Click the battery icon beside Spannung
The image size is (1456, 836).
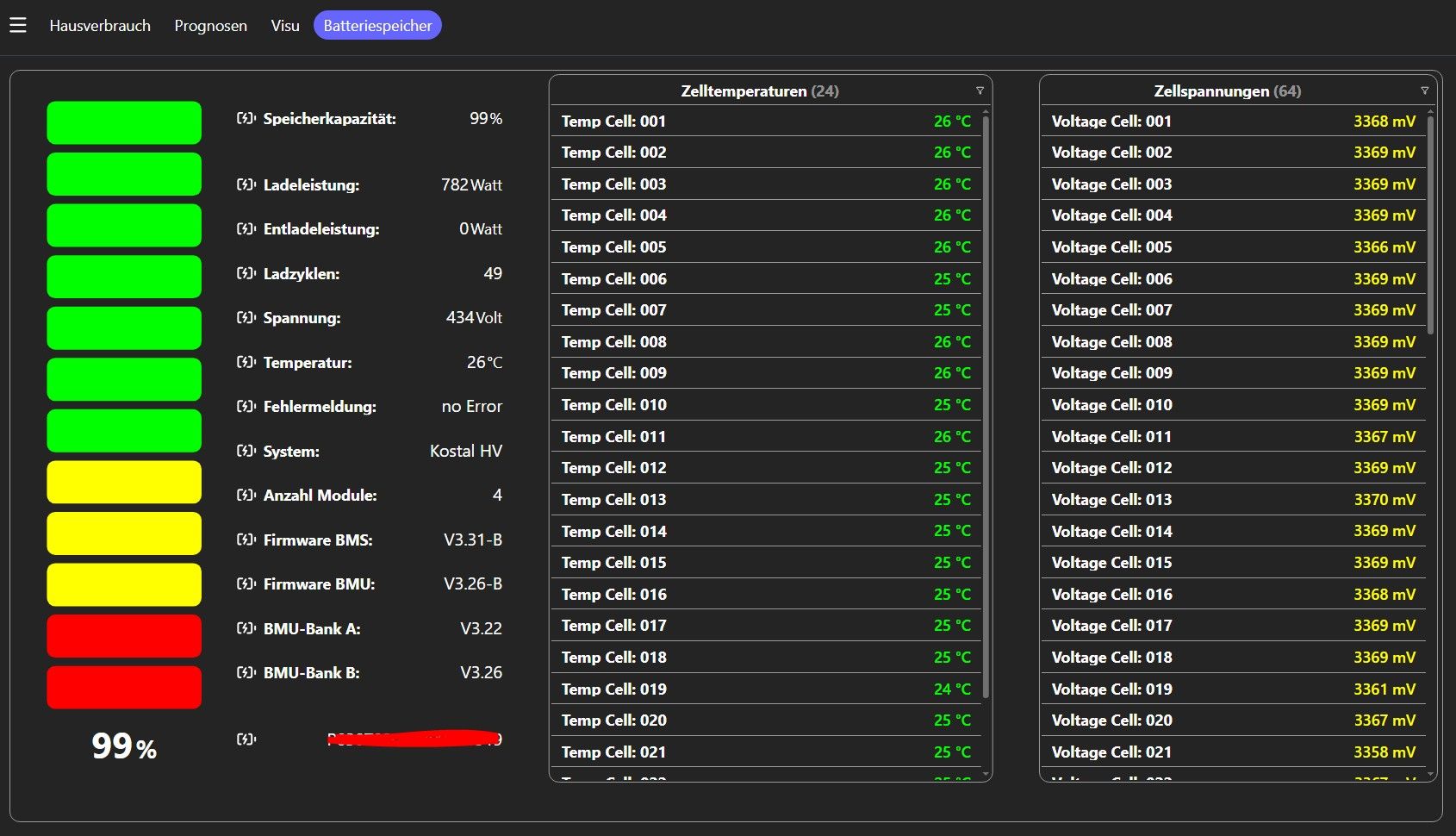[x=246, y=317]
